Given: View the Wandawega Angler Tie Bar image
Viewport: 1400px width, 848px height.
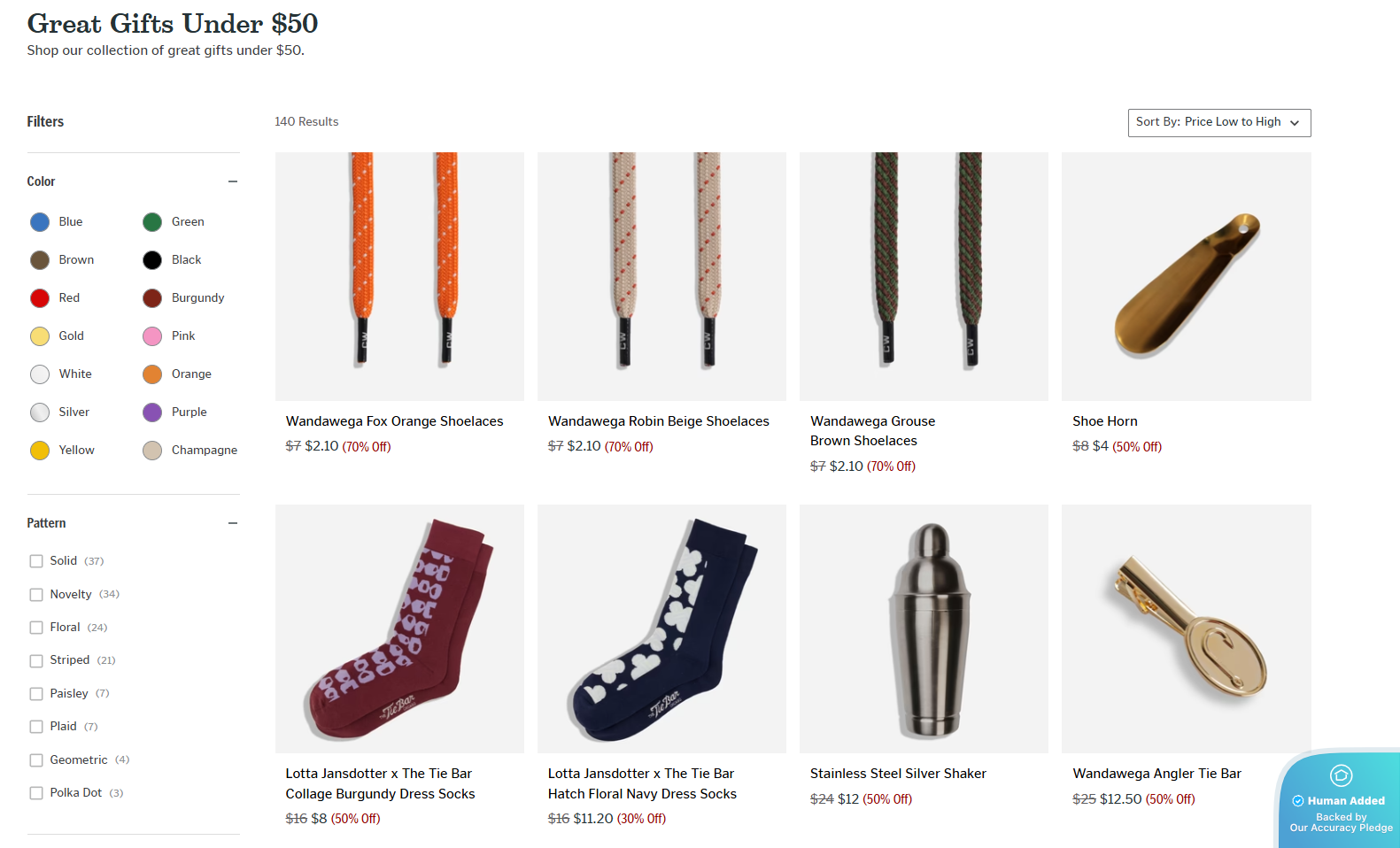Looking at the screenshot, I should (x=1186, y=628).
